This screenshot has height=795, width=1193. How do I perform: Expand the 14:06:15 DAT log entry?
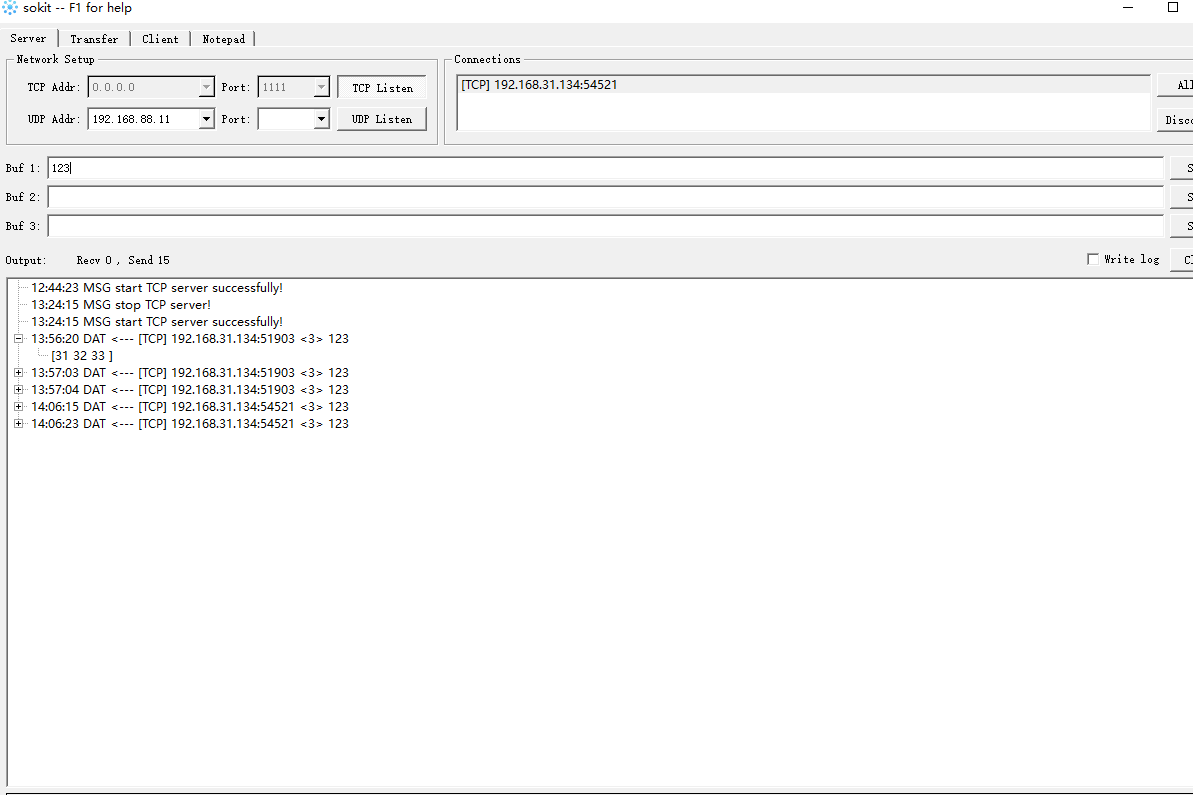pos(18,406)
